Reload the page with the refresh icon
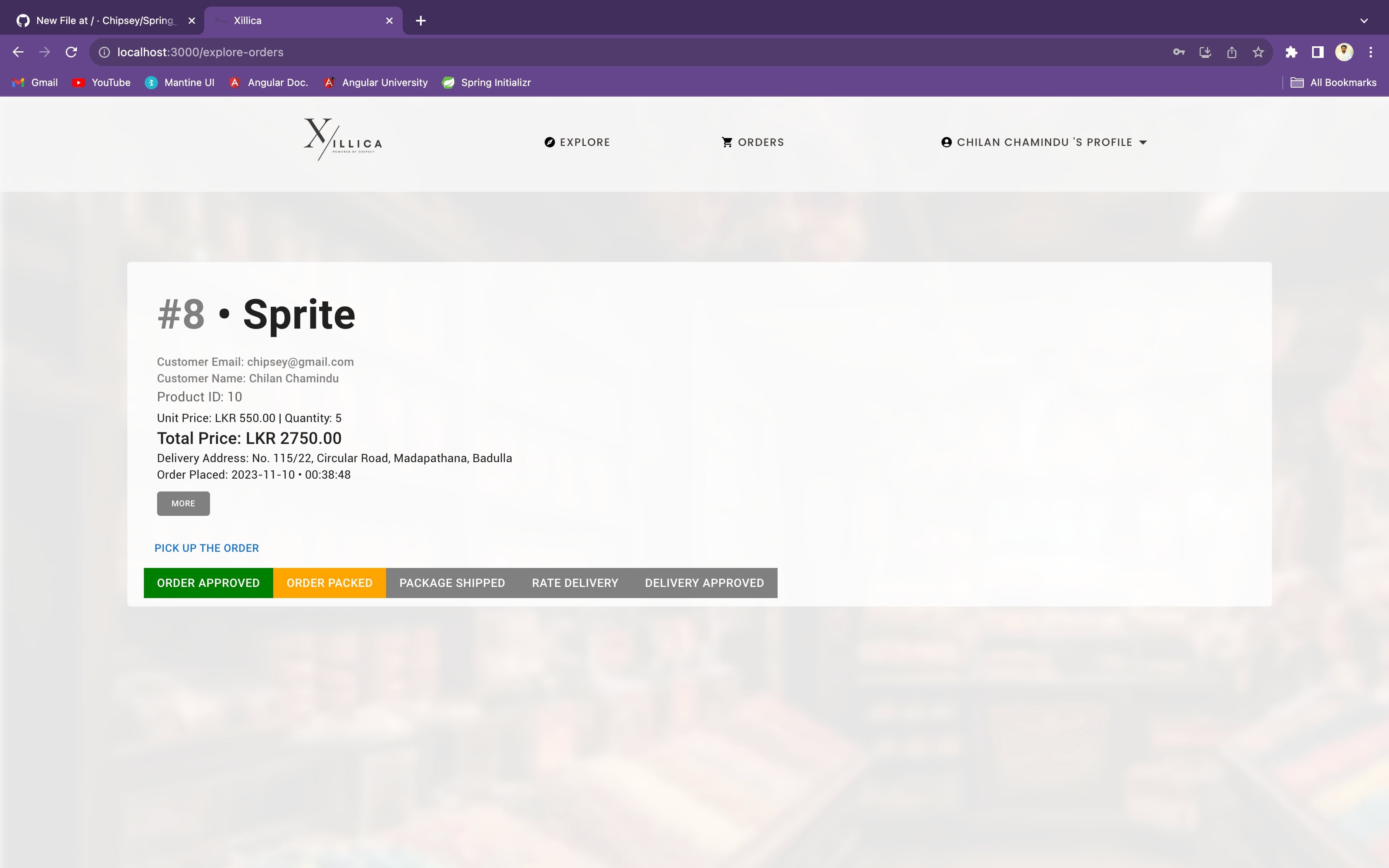The height and width of the screenshot is (868, 1389). 71,52
